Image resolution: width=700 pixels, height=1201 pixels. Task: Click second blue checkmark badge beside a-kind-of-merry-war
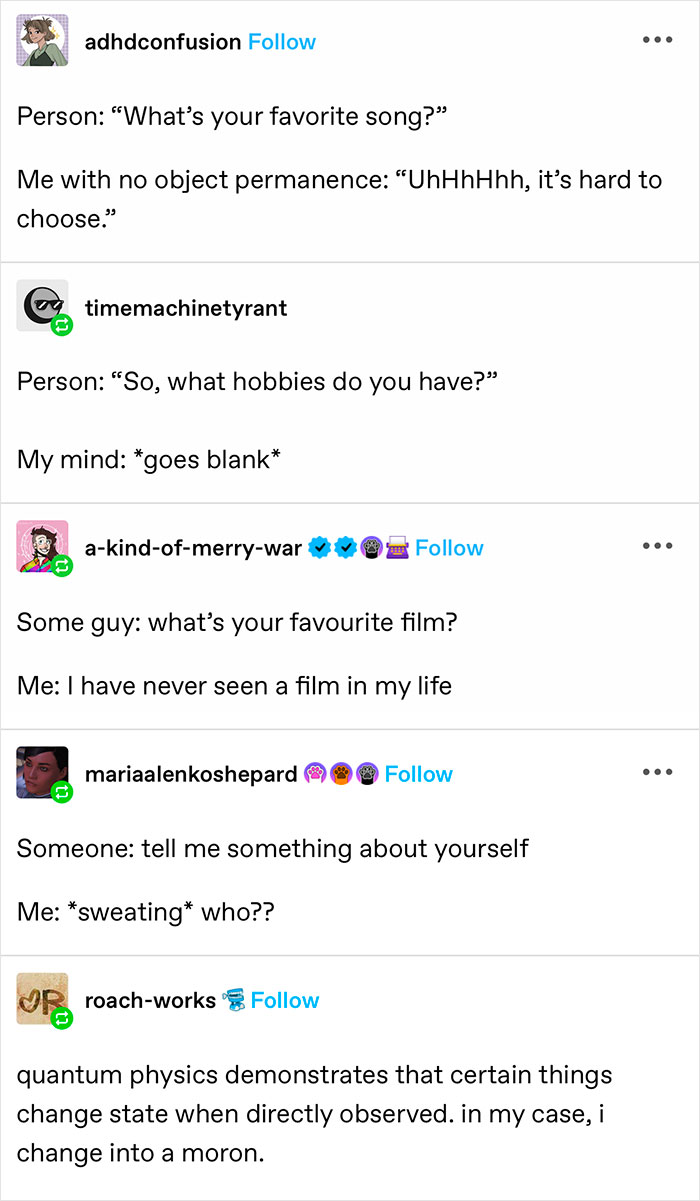[345, 548]
